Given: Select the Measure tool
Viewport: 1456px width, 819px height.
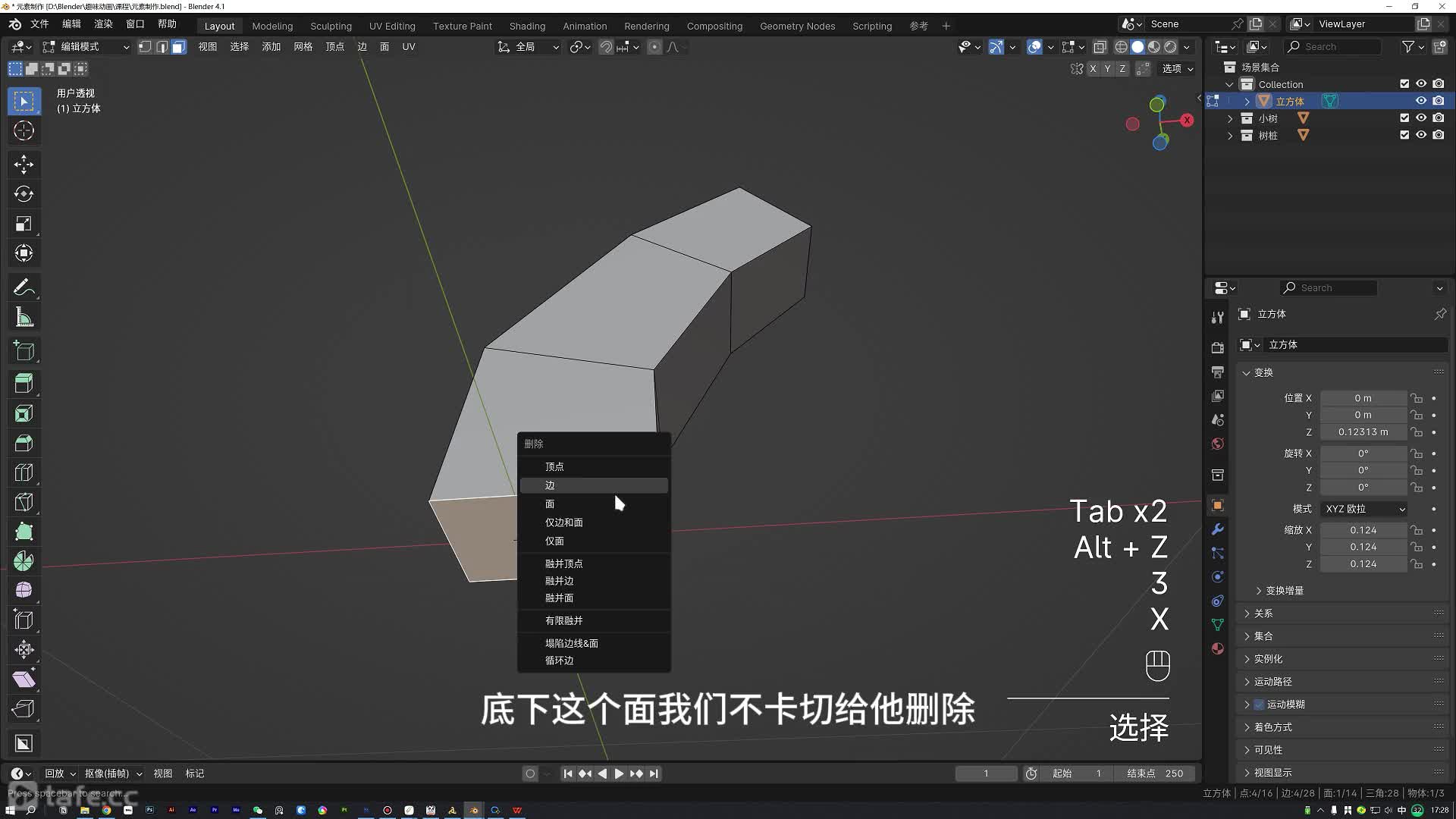Looking at the screenshot, I should [x=24, y=318].
